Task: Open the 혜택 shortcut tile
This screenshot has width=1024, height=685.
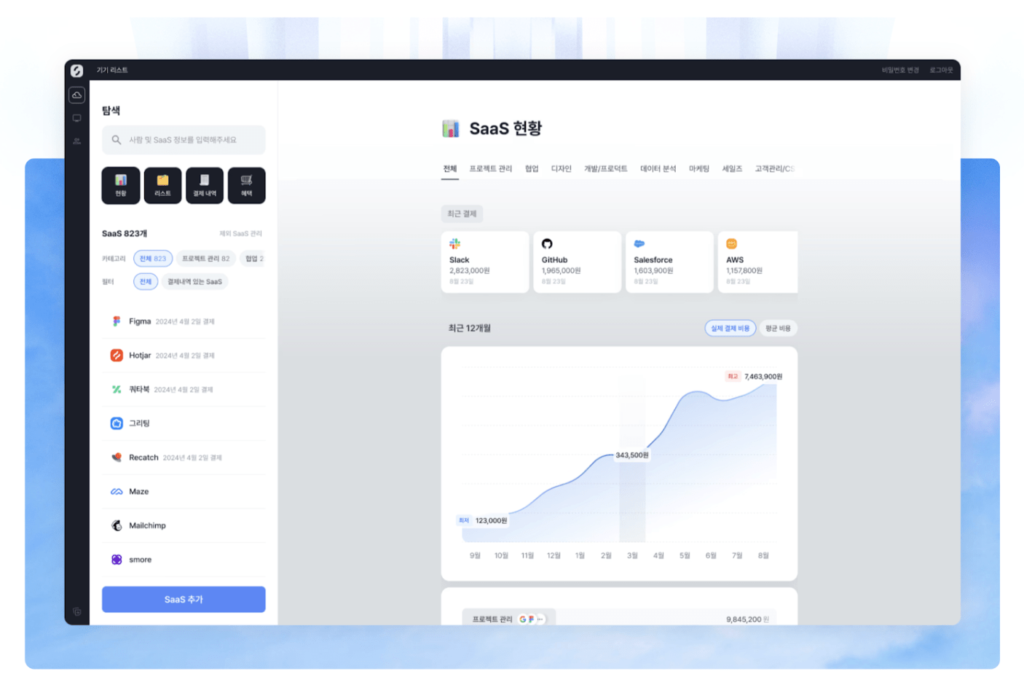Action: pyautogui.click(x=246, y=185)
